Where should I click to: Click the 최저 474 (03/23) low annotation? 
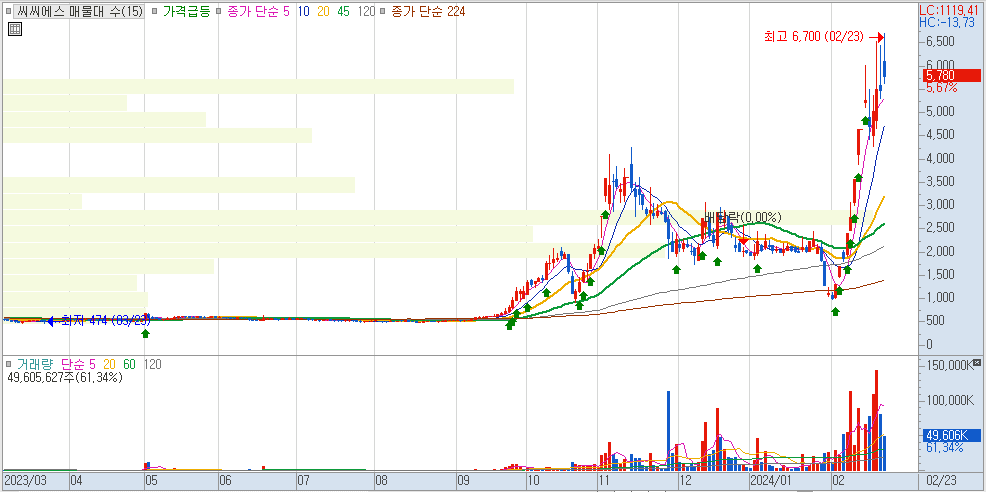[x=106, y=321]
